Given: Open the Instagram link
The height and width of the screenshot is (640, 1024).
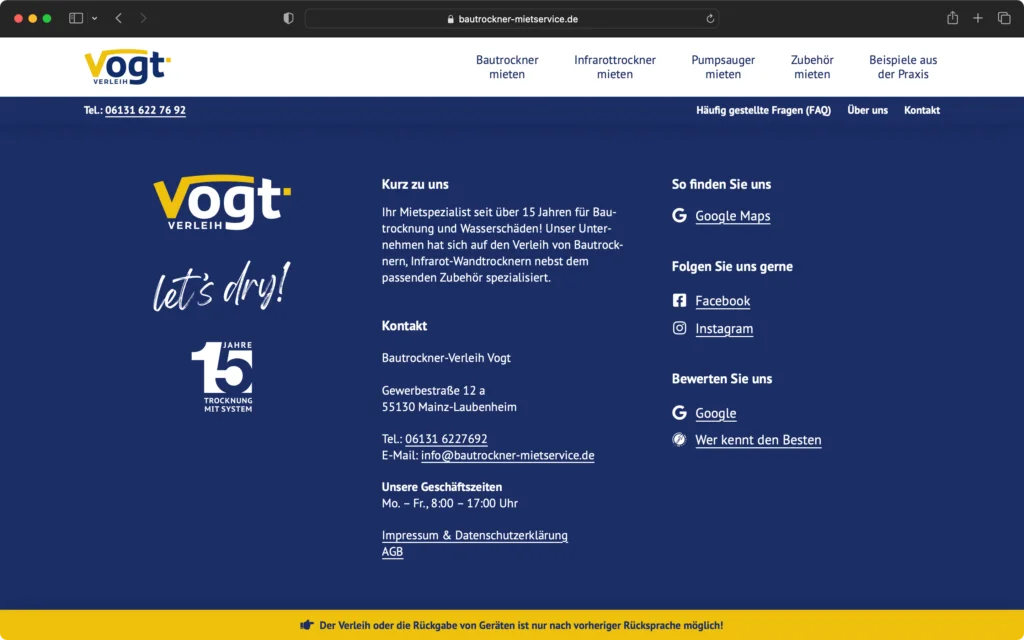Looking at the screenshot, I should (724, 328).
